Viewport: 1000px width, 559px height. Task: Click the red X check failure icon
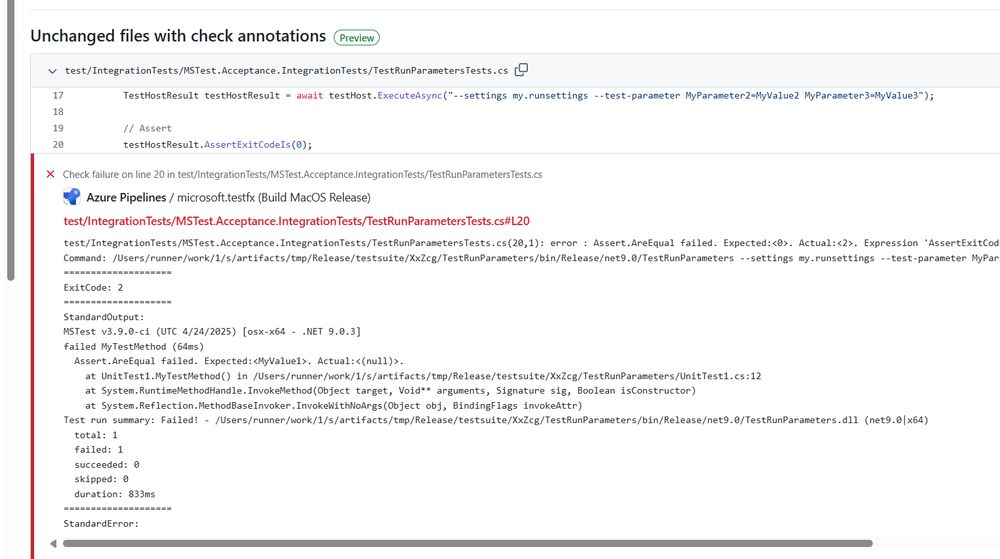tap(50, 174)
